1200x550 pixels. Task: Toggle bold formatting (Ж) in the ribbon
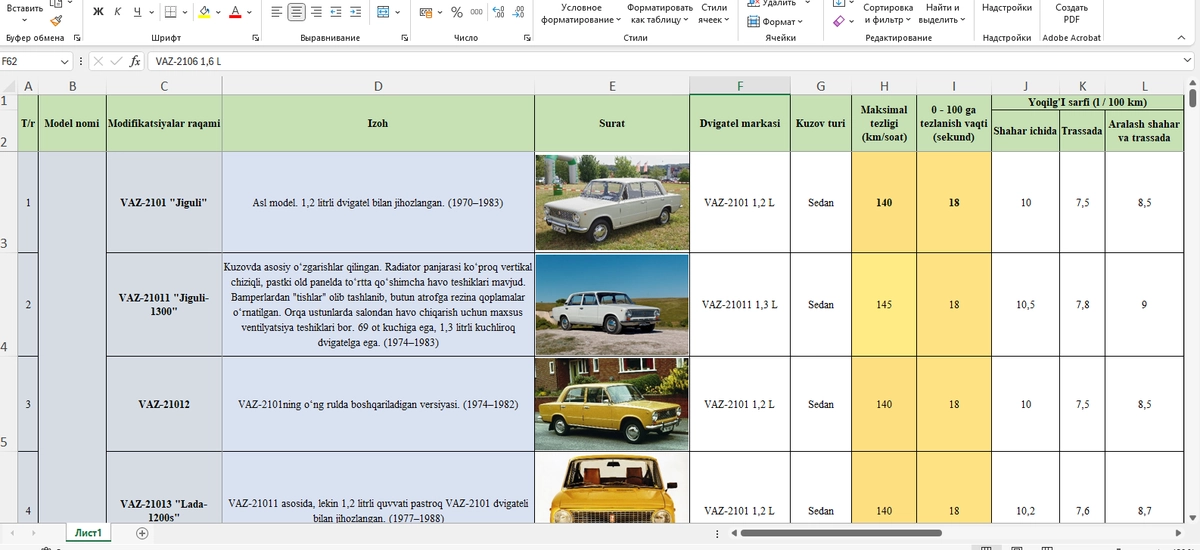pyautogui.click(x=98, y=12)
